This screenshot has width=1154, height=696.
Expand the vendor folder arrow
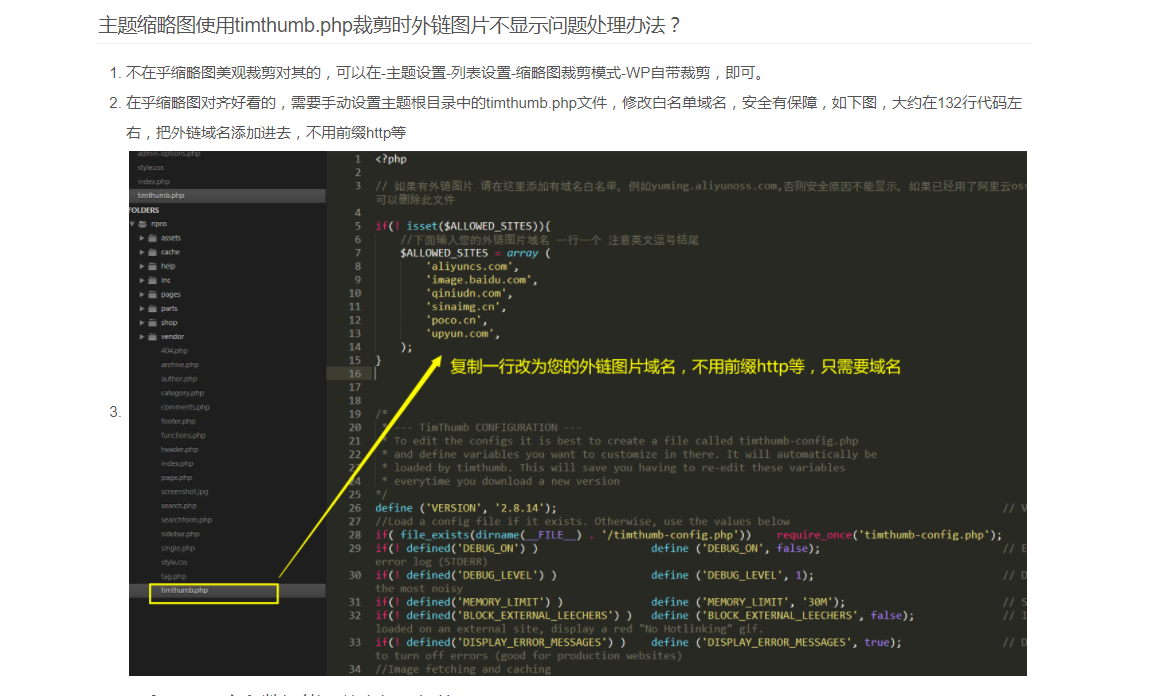point(141,337)
